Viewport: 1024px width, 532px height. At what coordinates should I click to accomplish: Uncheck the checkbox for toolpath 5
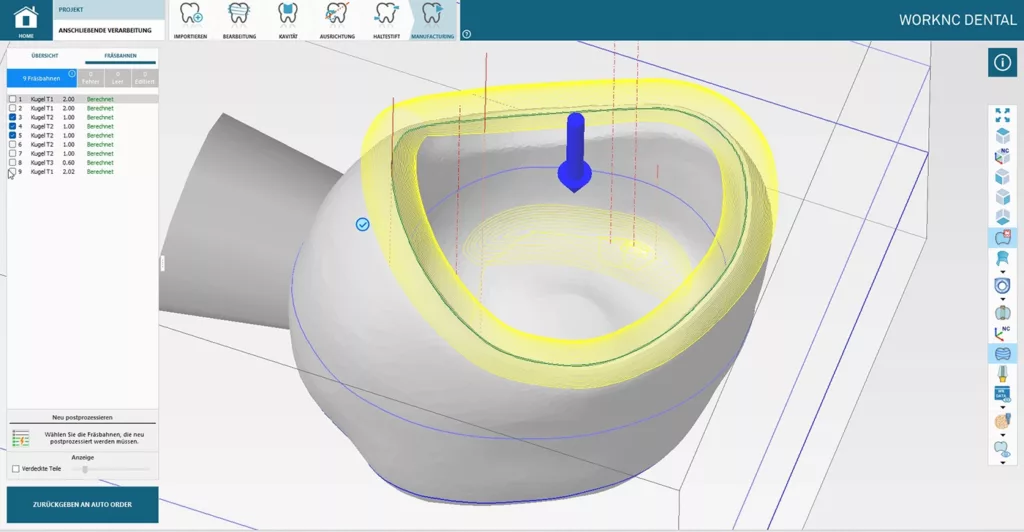(12, 135)
